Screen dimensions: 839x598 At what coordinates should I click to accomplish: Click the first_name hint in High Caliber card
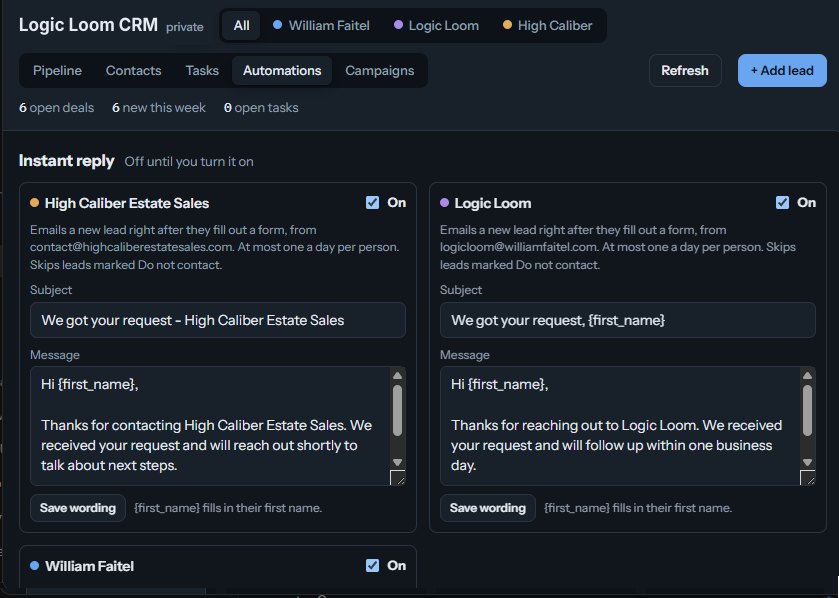tap(228, 508)
